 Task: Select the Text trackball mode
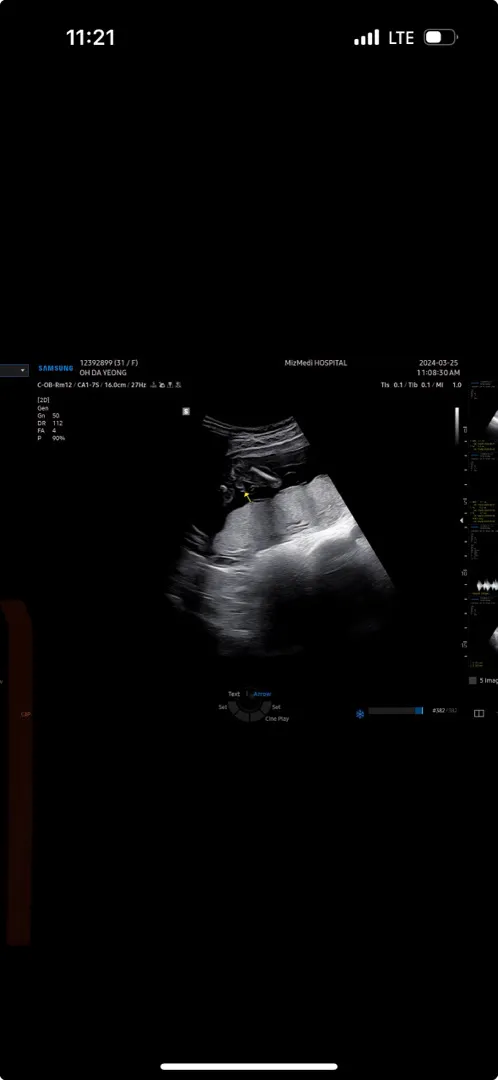[x=234, y=694]
